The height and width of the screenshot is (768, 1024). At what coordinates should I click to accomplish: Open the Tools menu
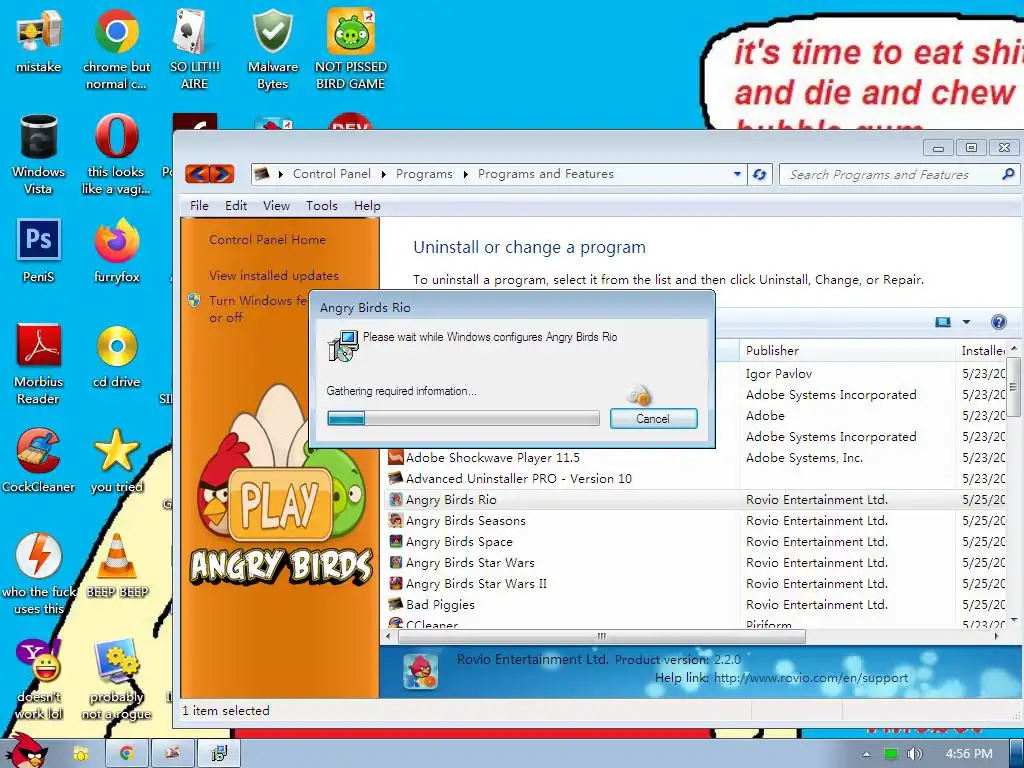click(x=322, y=206)
